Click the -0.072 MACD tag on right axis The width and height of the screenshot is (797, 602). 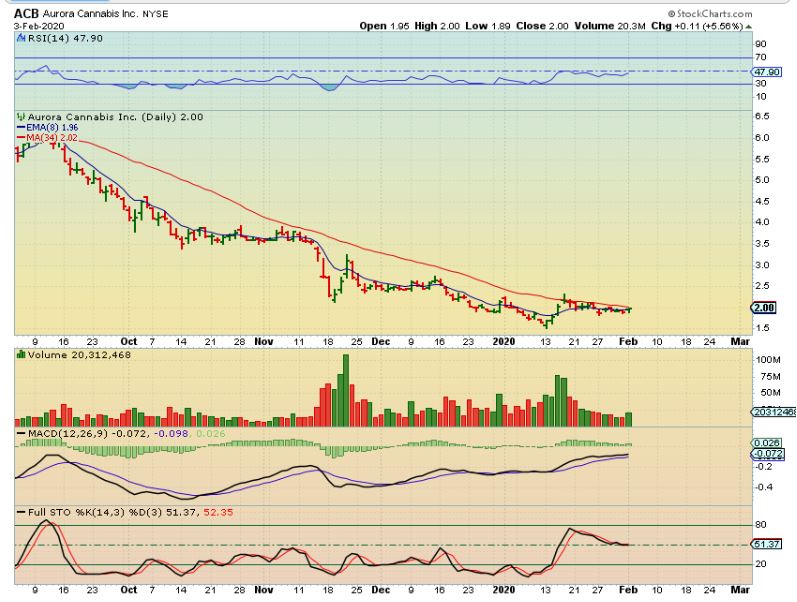768,453
